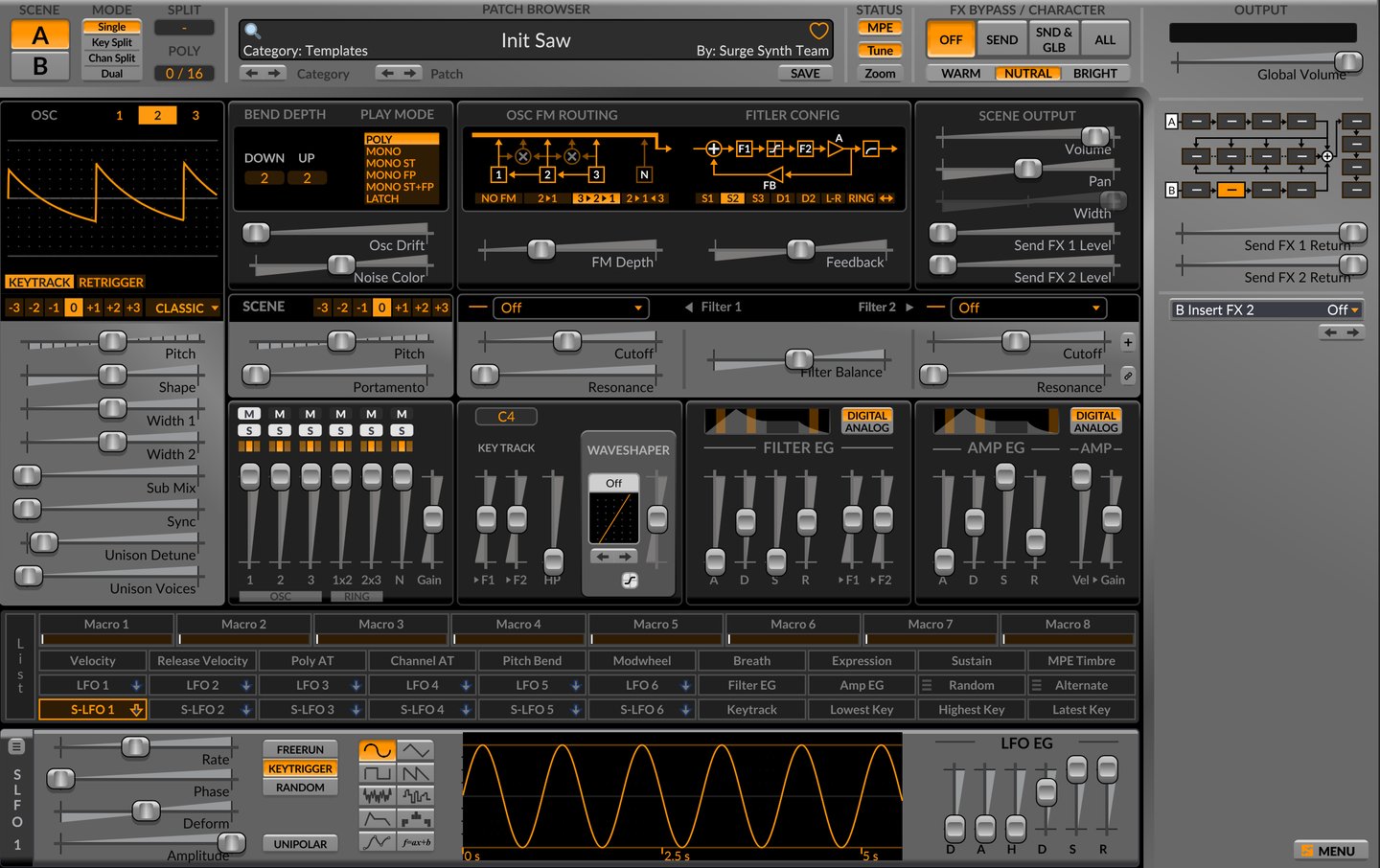Open the Filter 1 type dropdown
The image size is (1380, 868).
571,308
